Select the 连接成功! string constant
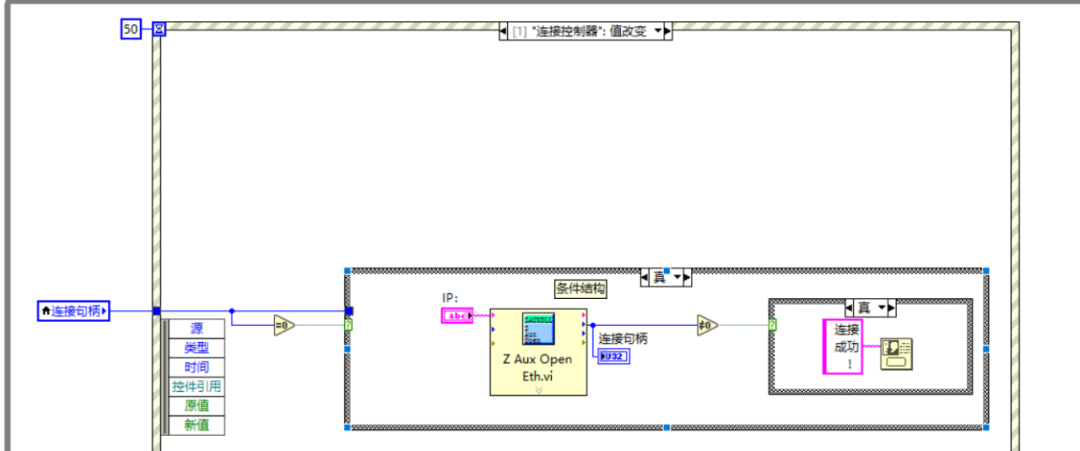 click(x=843, y=346)
